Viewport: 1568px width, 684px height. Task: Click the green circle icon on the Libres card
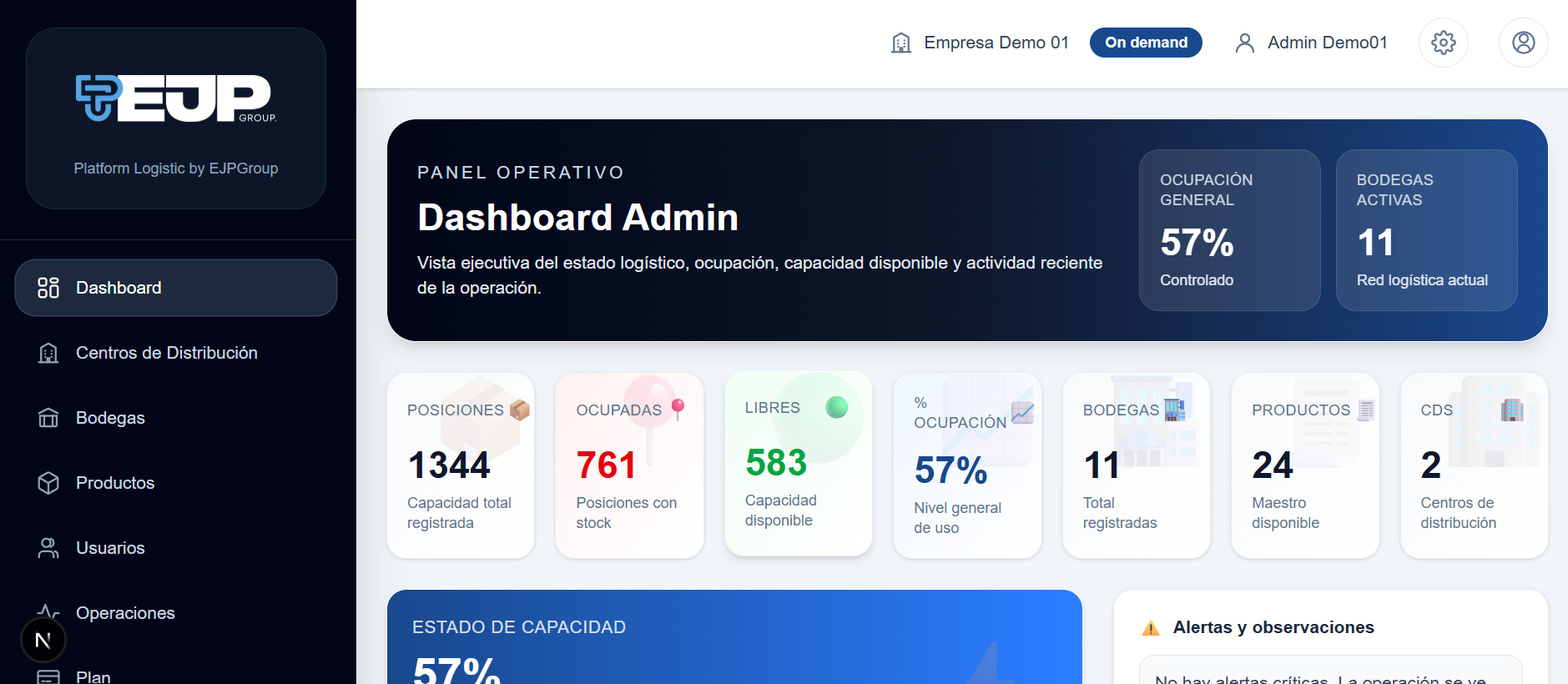pos(837,407)
